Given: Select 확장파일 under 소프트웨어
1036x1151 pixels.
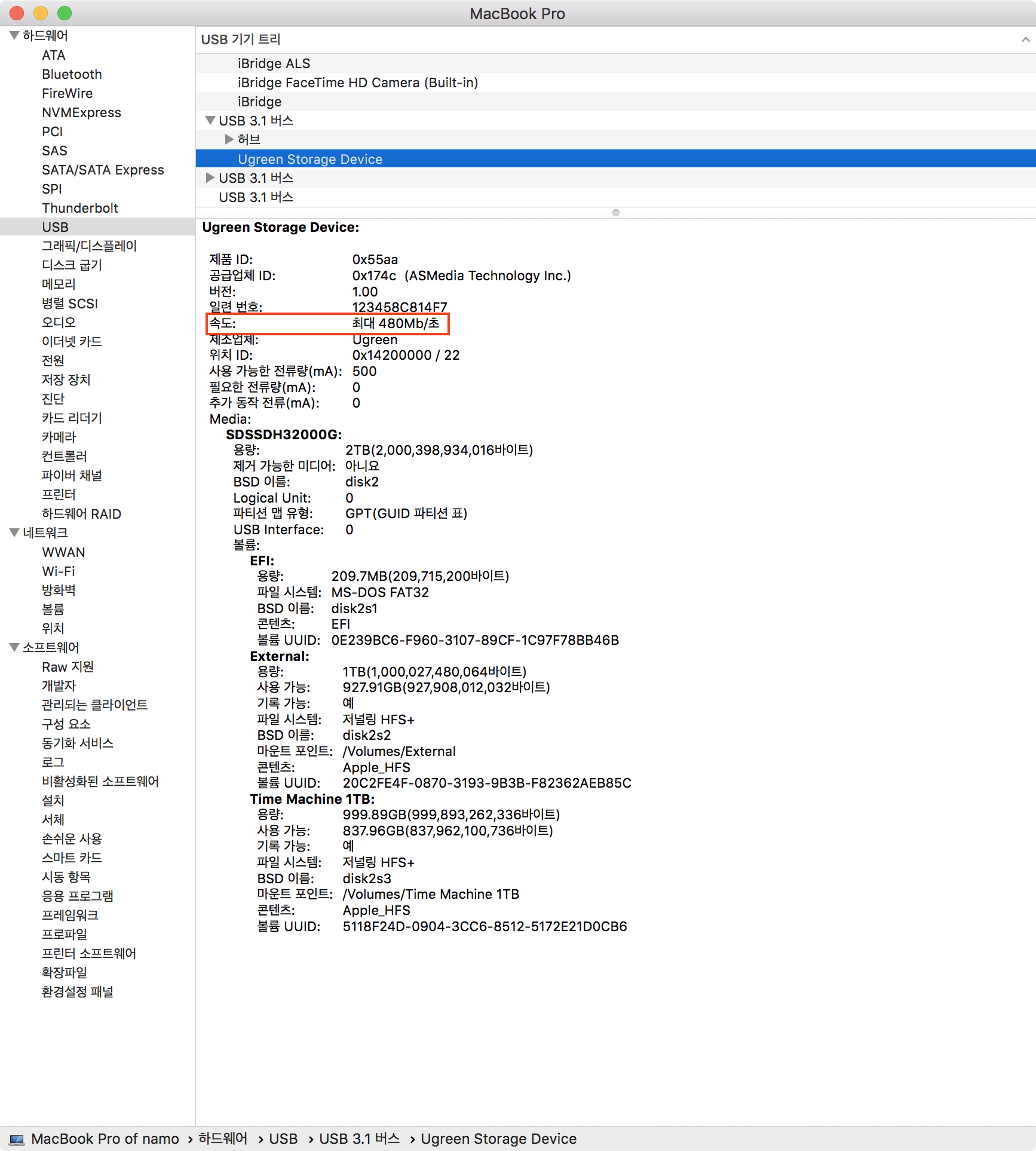Looking at the screenshot, I should coord(65,973).
